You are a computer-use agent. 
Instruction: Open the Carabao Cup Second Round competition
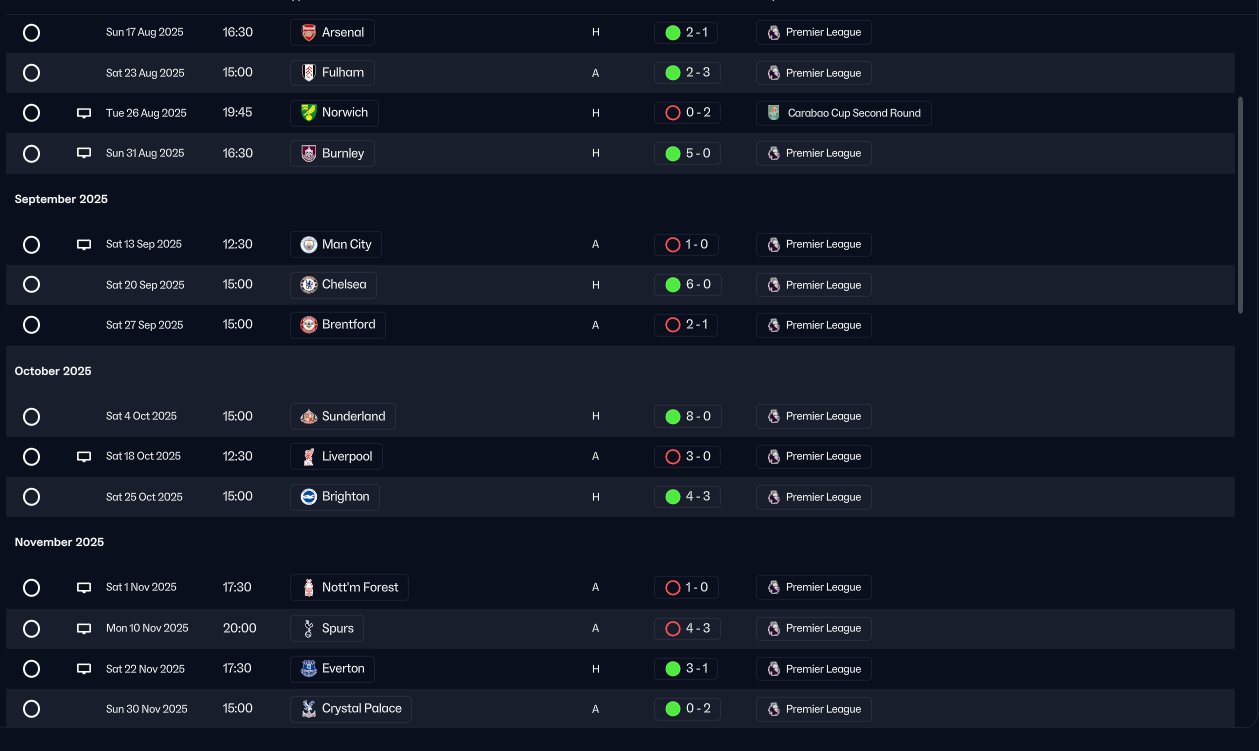844,113
